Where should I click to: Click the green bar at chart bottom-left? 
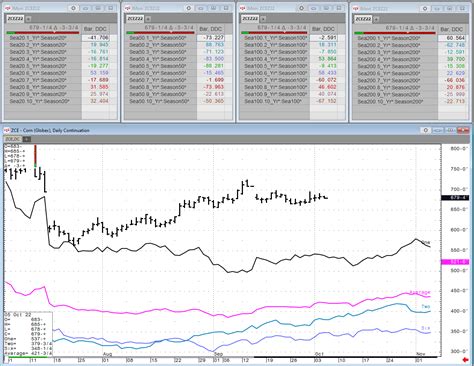pos(28,357)
